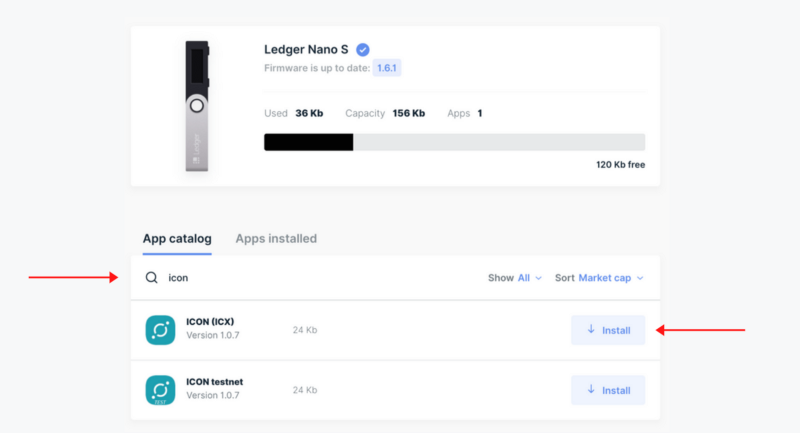
Task: Install the ICON (ICX) app
Action: 608,330
